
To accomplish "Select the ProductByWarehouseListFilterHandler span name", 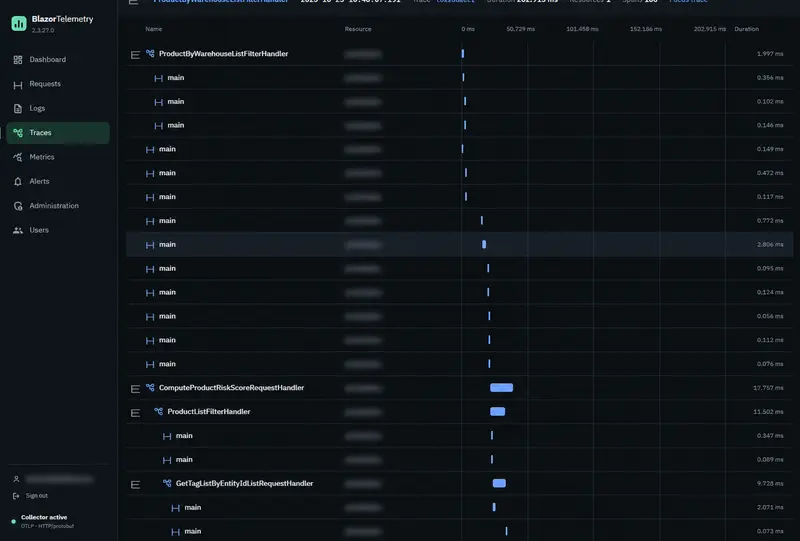I will click(x=223, y=54).
